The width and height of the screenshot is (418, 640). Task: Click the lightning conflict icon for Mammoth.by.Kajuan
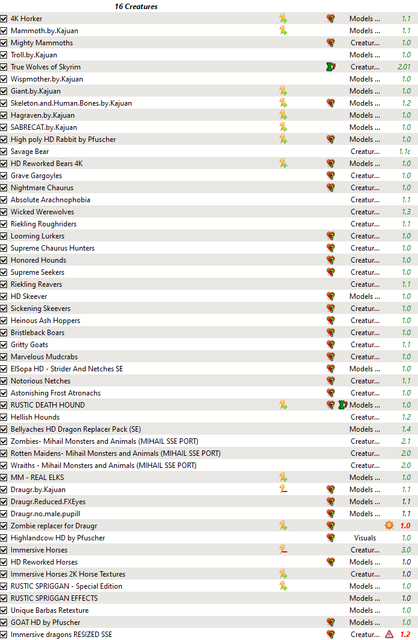[x=283, y=31]
